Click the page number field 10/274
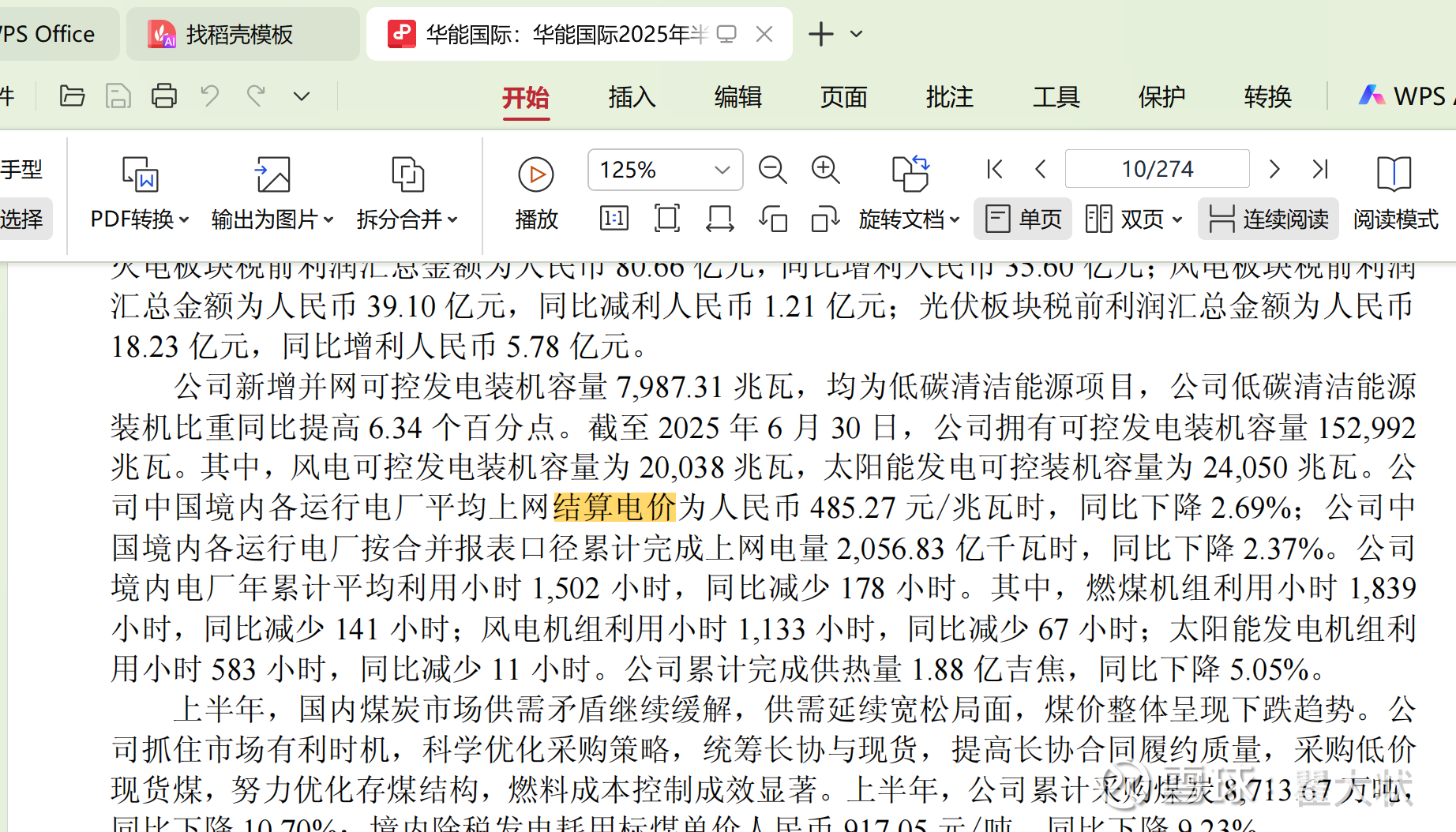 1158,169
